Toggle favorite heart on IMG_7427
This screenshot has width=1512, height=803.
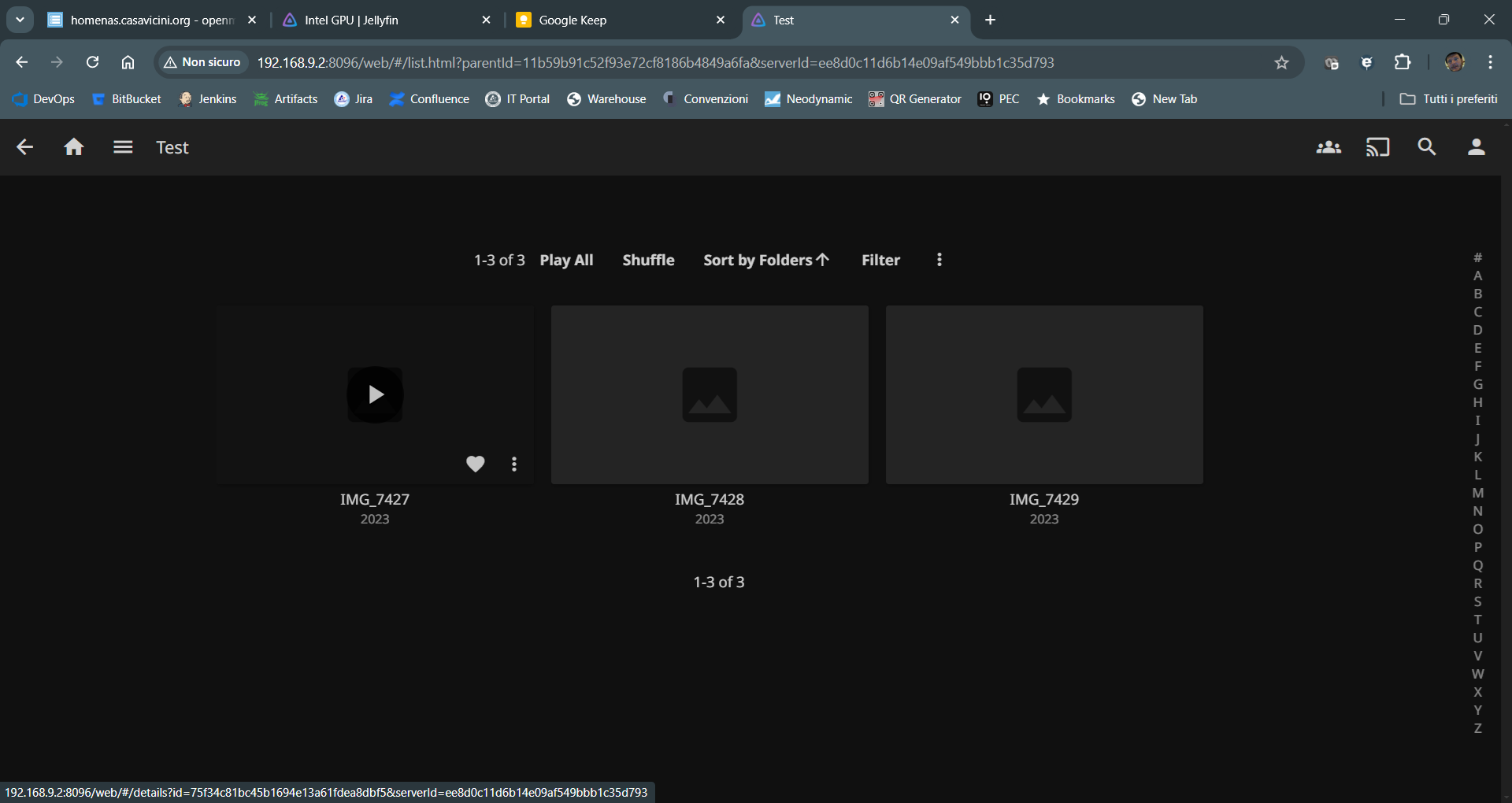click(475, 464)
